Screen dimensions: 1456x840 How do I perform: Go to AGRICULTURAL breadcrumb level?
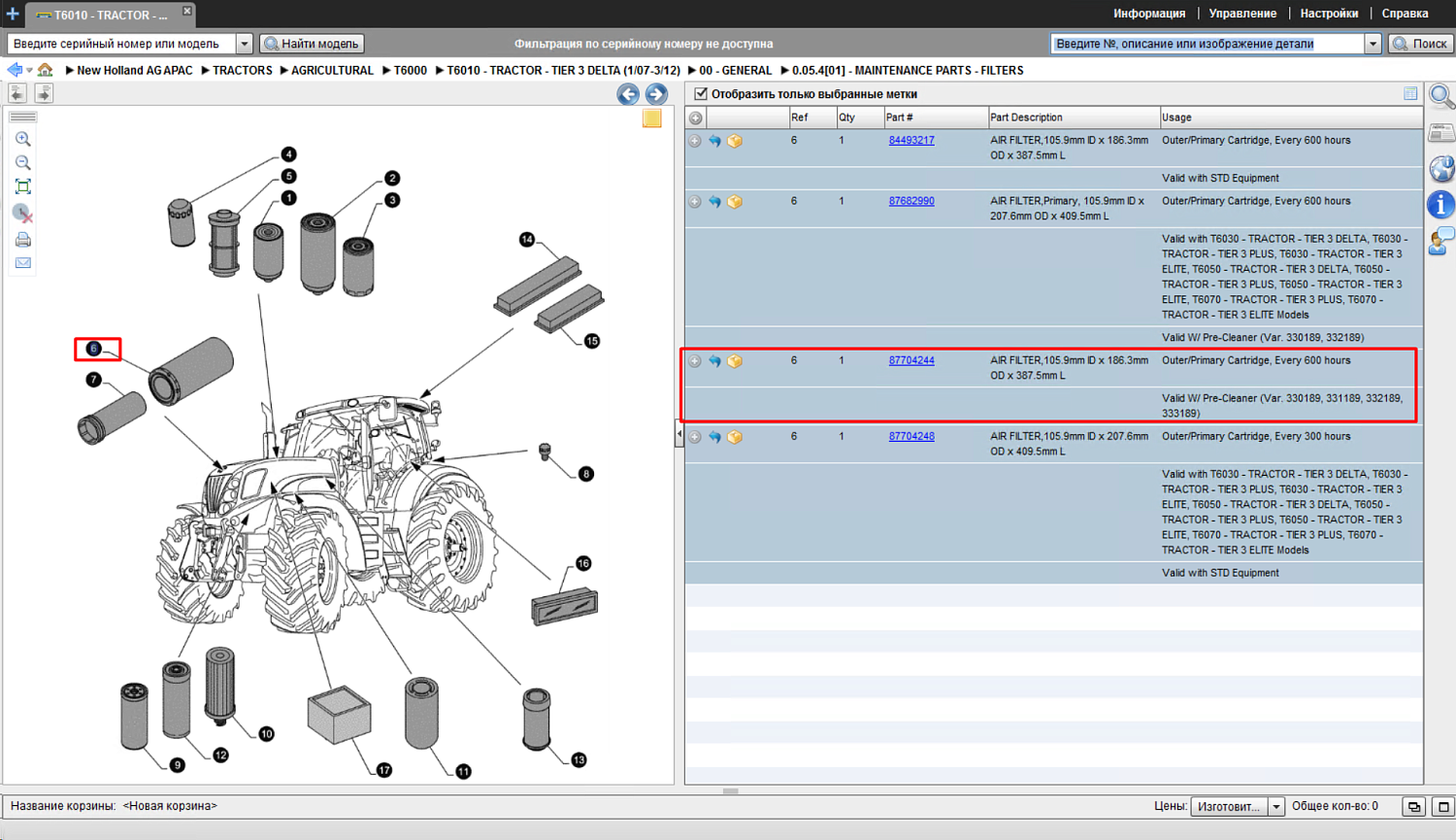click(332, 70)
